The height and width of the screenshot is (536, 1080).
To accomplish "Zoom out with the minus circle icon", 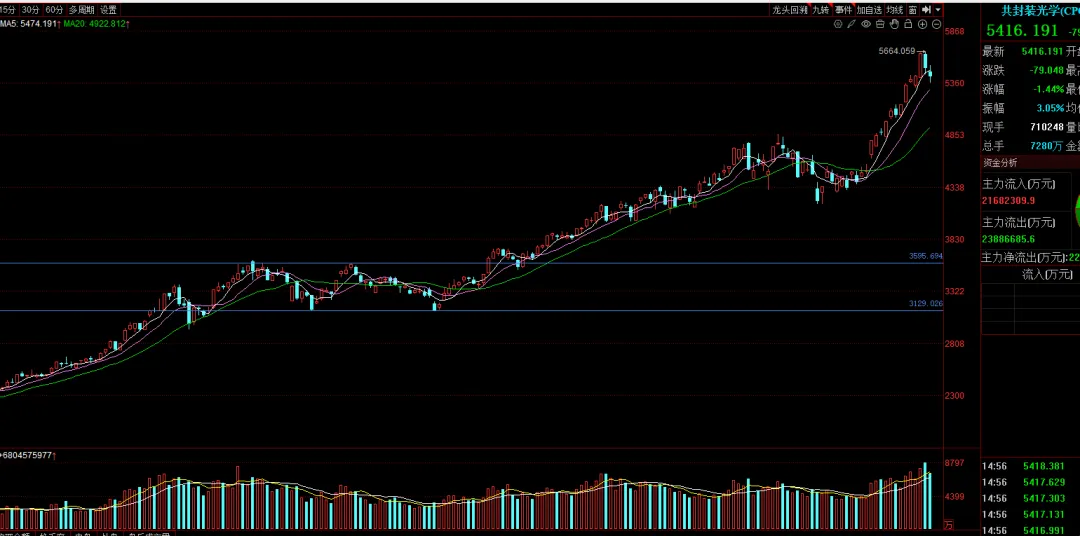I will tap(936, 24).
